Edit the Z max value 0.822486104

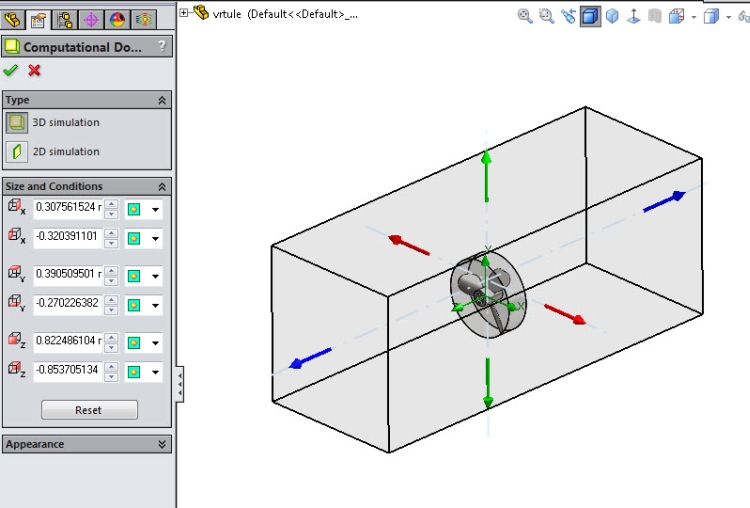tap(68, 341)
